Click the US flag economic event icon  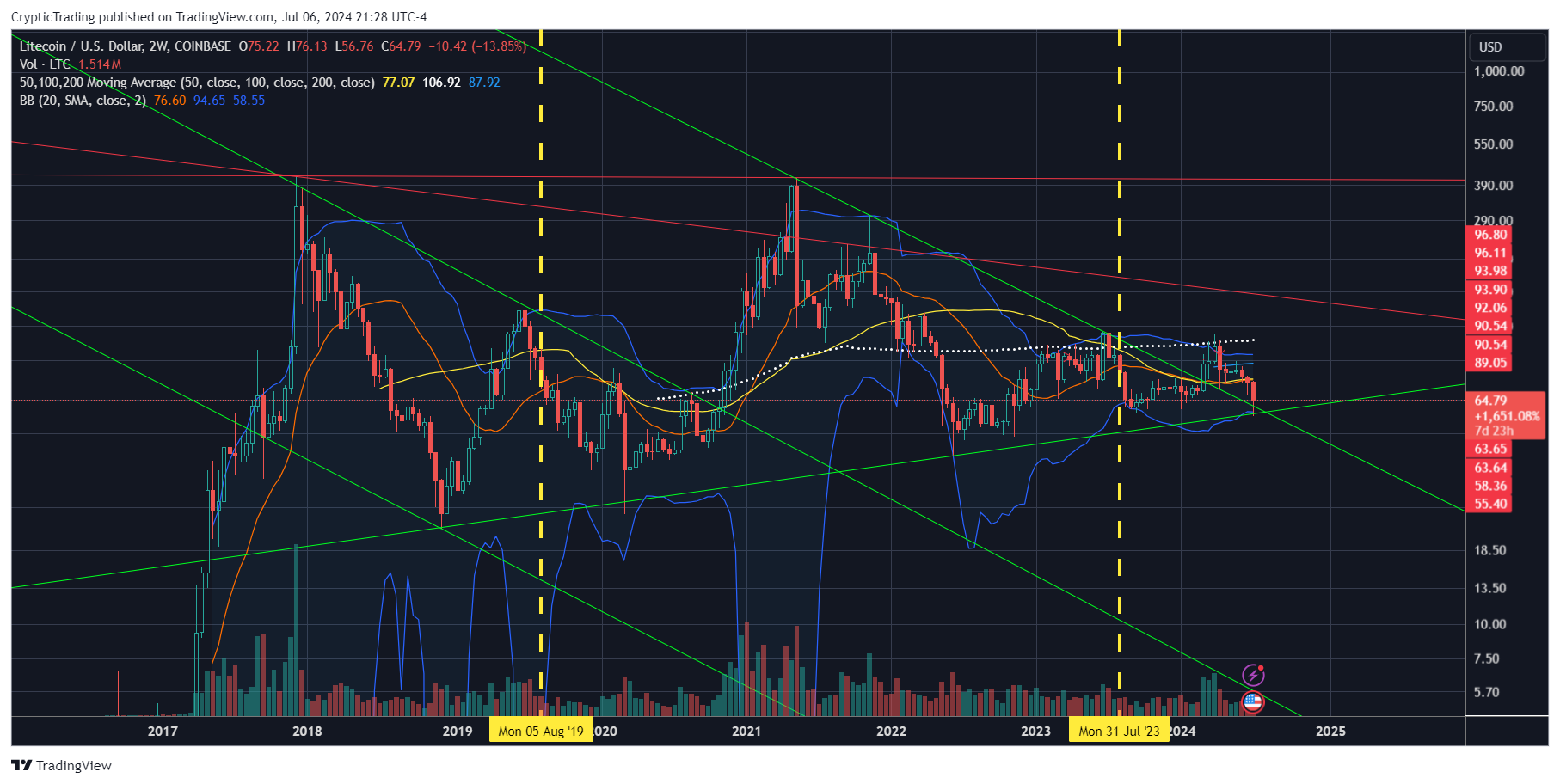1253,701
